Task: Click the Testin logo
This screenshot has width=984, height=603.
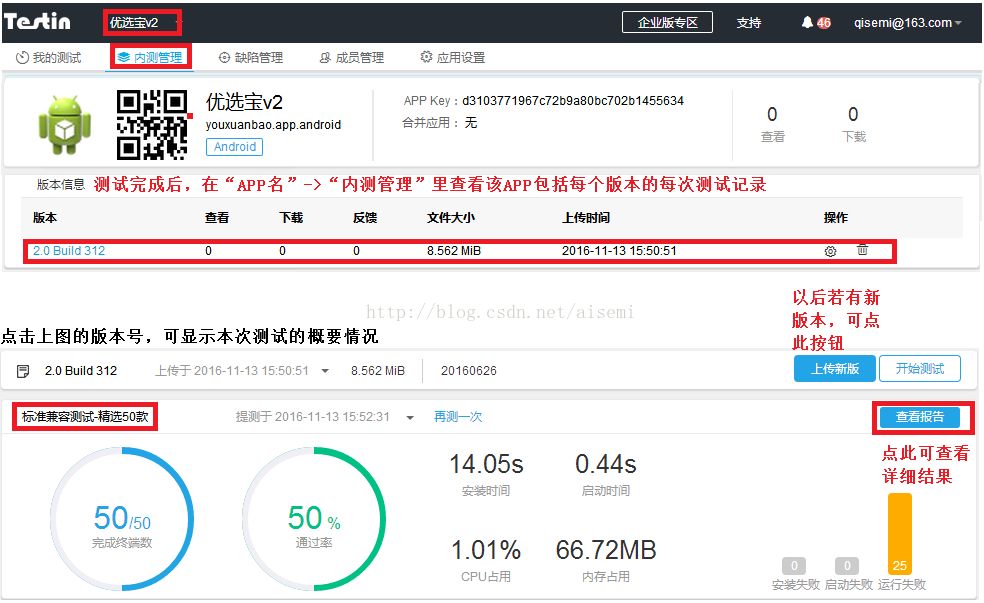Action: tap(37, 21)
